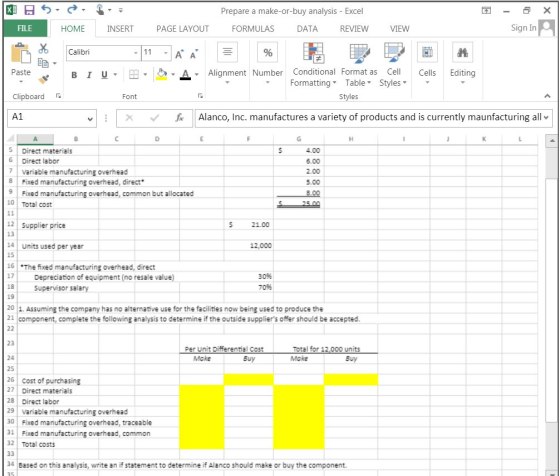Expand the Undo history dropdown arrow
Image resolution: width=560 pixels, height=476 pixels.
click(x=58, y=10)
